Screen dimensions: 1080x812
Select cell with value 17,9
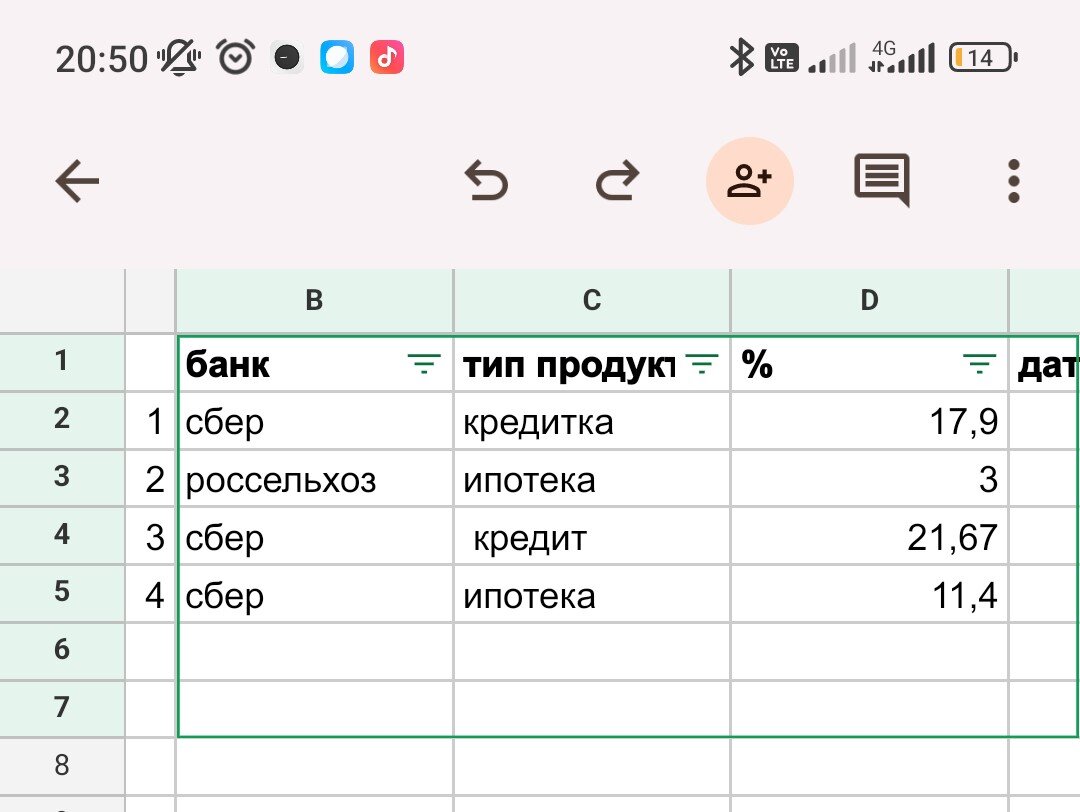(869, 421)
